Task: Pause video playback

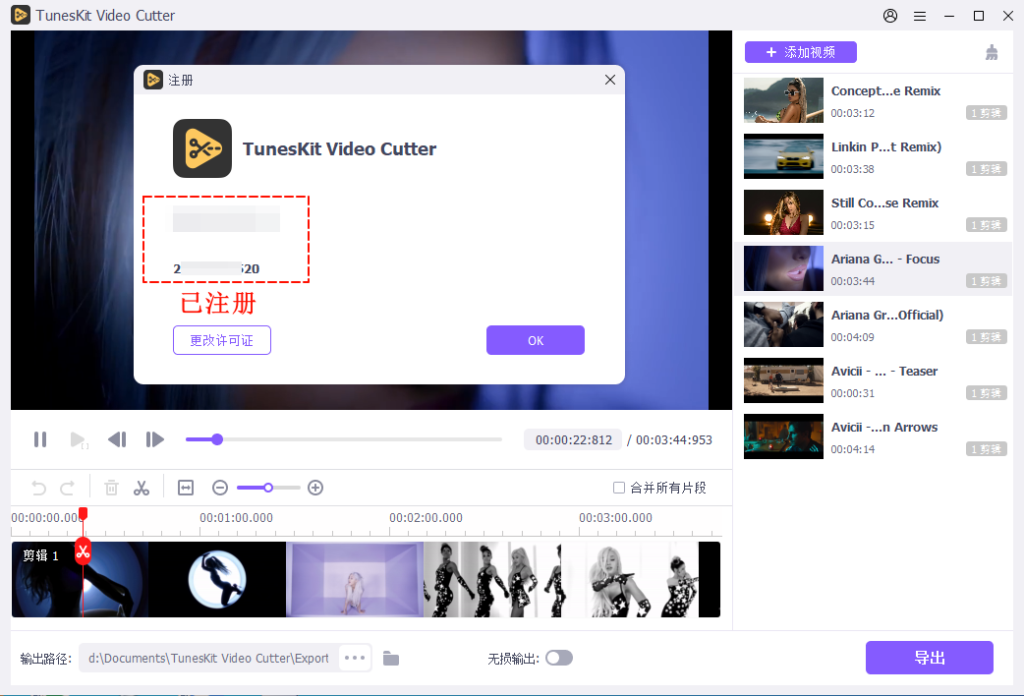Action: (40, 439)
